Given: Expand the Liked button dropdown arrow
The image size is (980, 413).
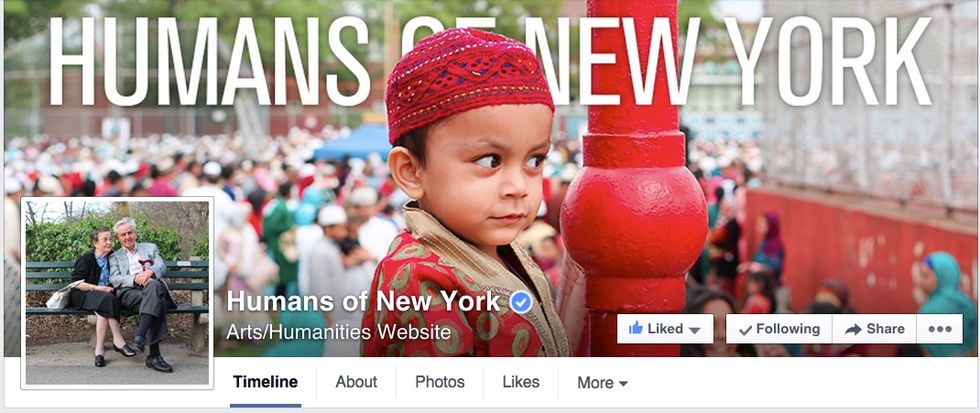Looking at the screenshot, I should 694,330.
